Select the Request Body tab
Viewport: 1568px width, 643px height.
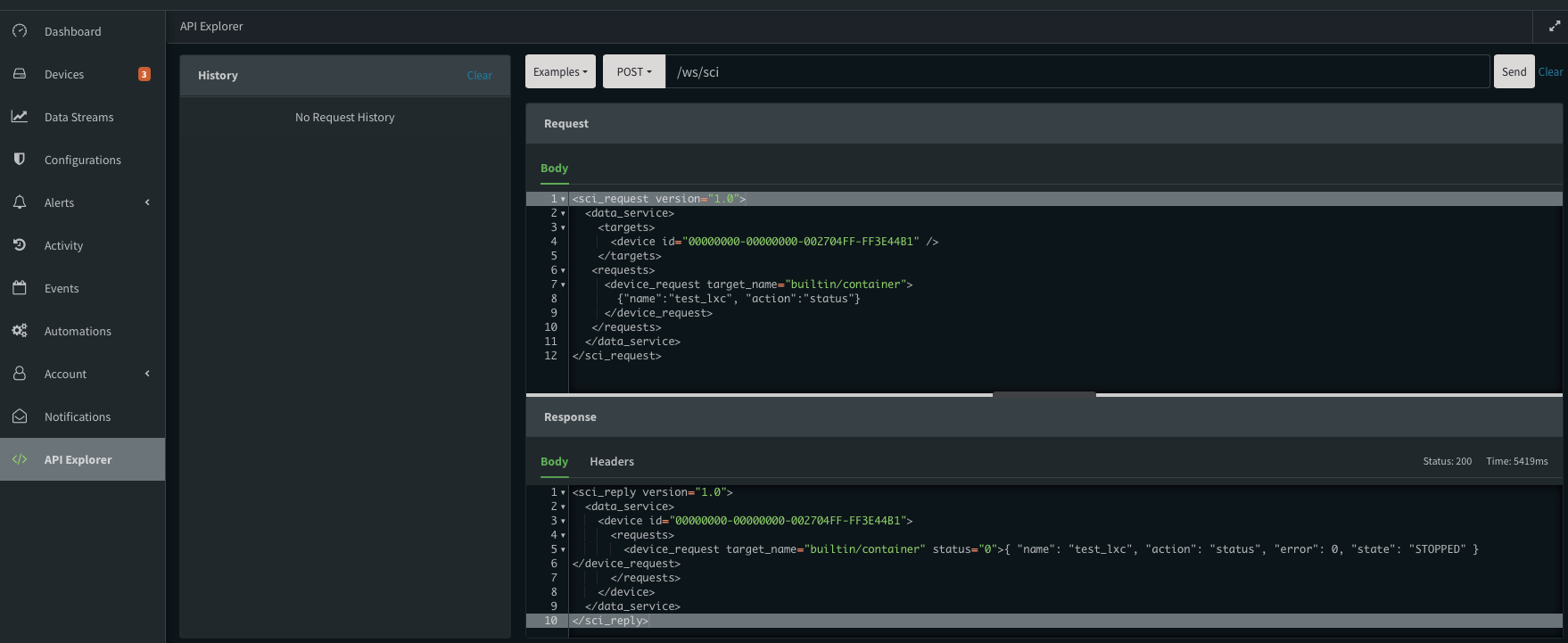(554, 168)
